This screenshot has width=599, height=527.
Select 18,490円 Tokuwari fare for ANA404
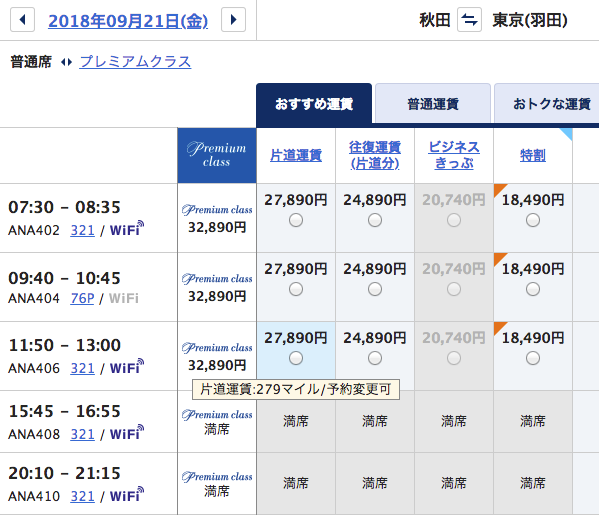point(533,289)
